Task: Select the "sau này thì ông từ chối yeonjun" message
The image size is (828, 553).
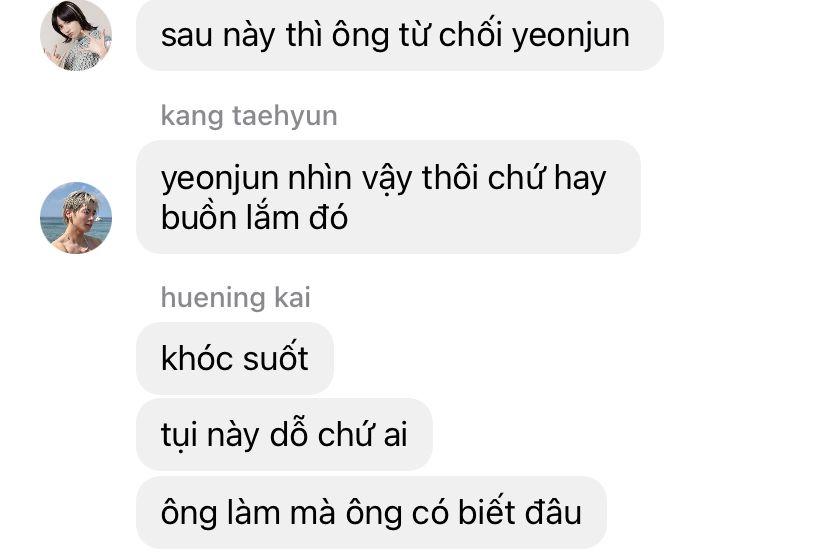Action: click(x=400, y=35)
